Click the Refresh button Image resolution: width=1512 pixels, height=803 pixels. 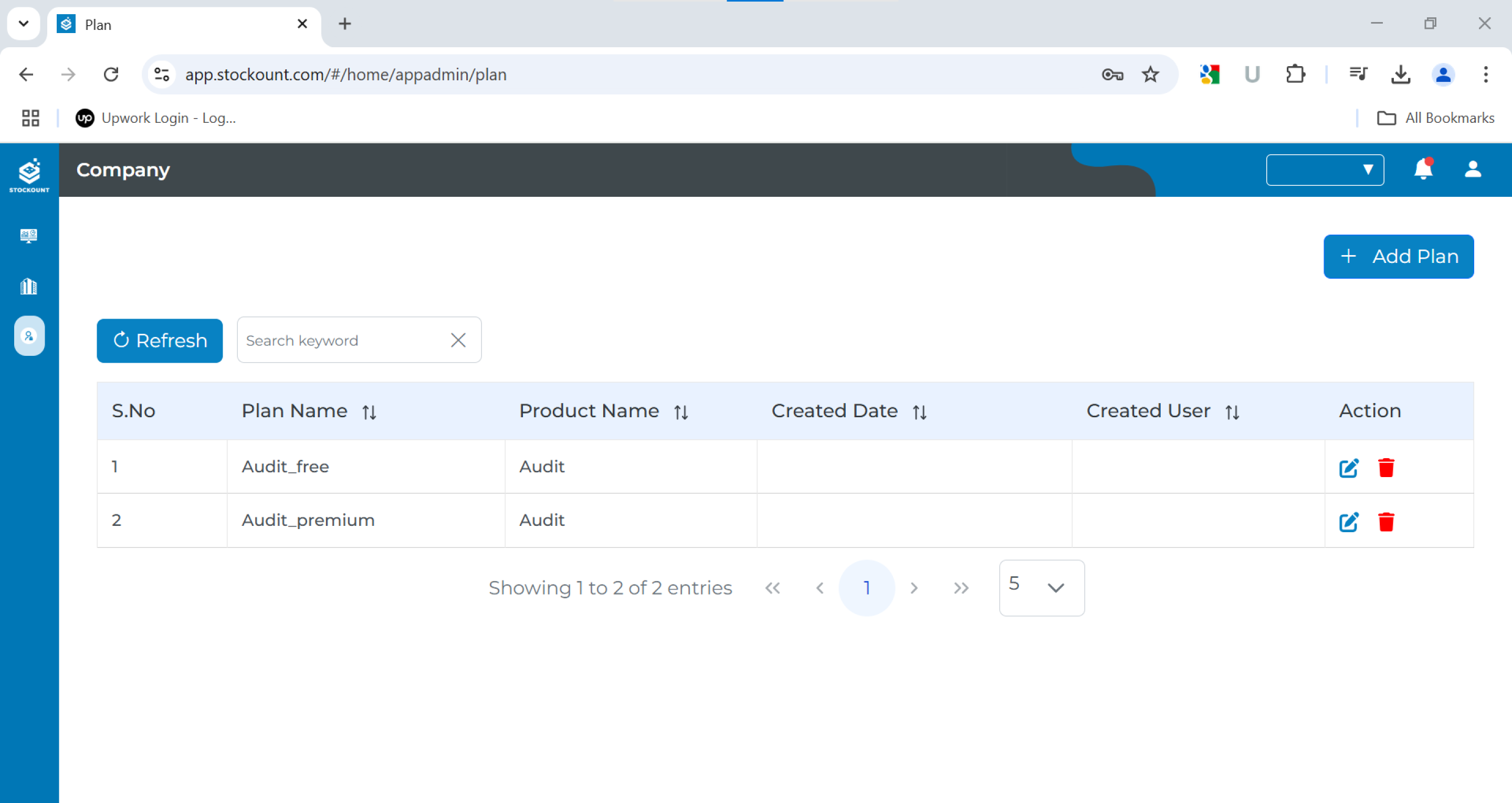pyautogui.click(x=160, y=341)
